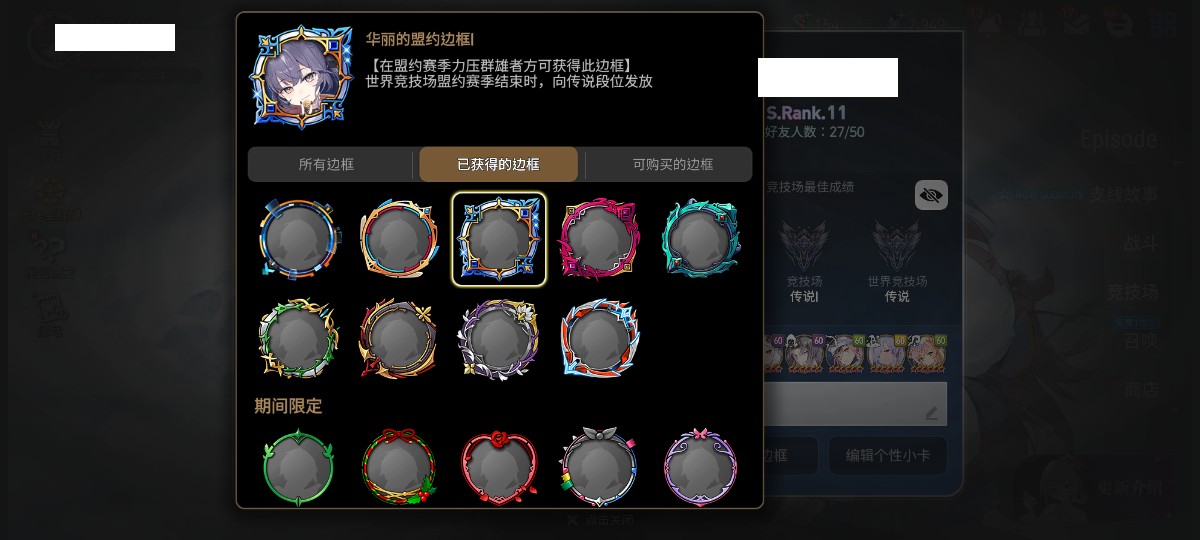Open the 可购买的边框 tab

pyautogui.click(x=672, y=164)
